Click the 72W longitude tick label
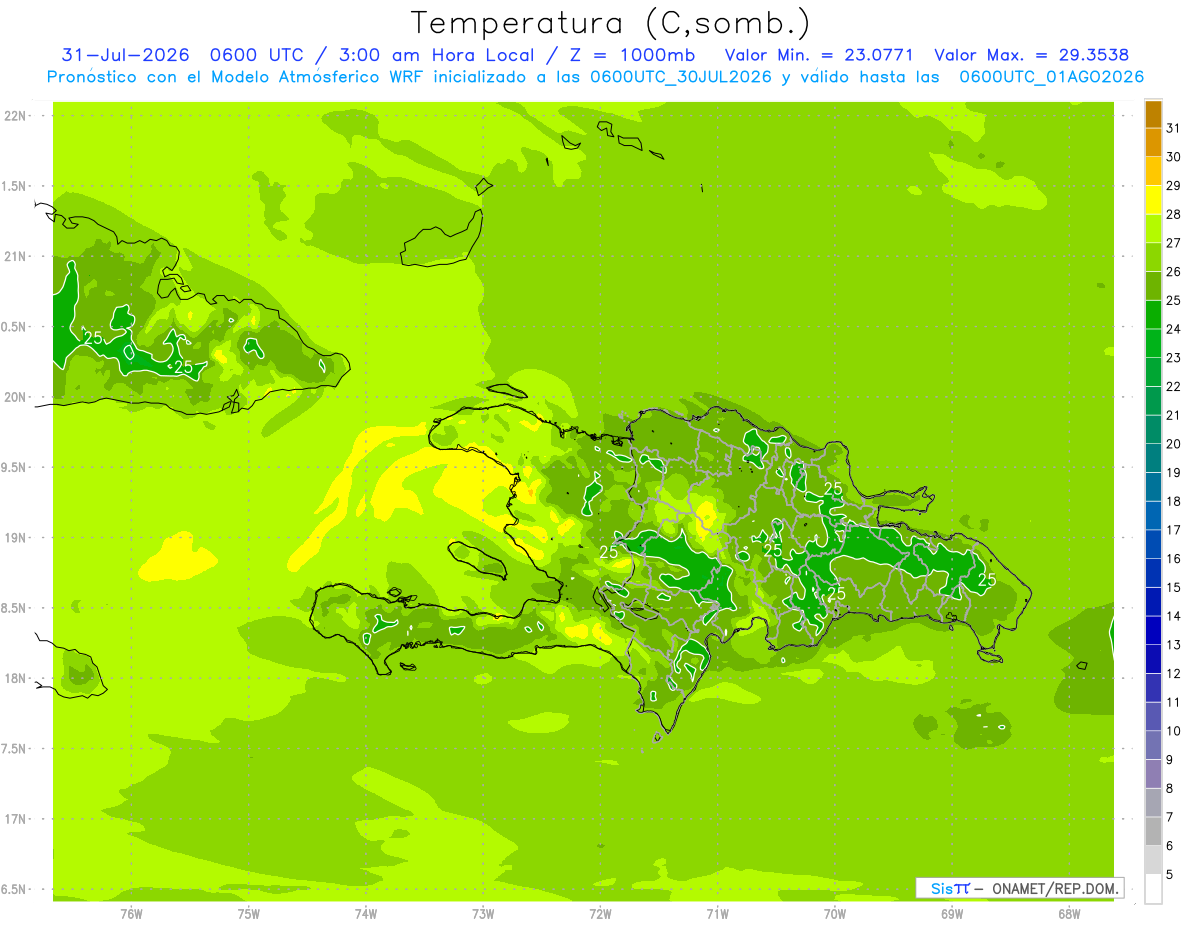This screenshot has height=927, width=1200. pos(600,913)
